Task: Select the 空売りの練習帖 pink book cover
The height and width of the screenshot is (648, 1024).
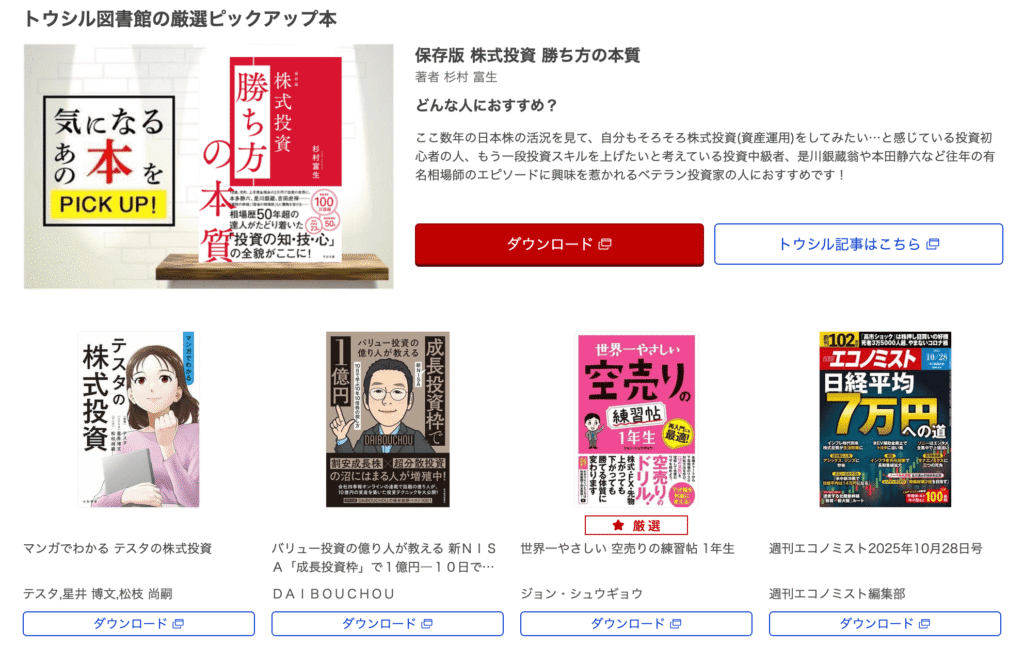Action: 636,419
